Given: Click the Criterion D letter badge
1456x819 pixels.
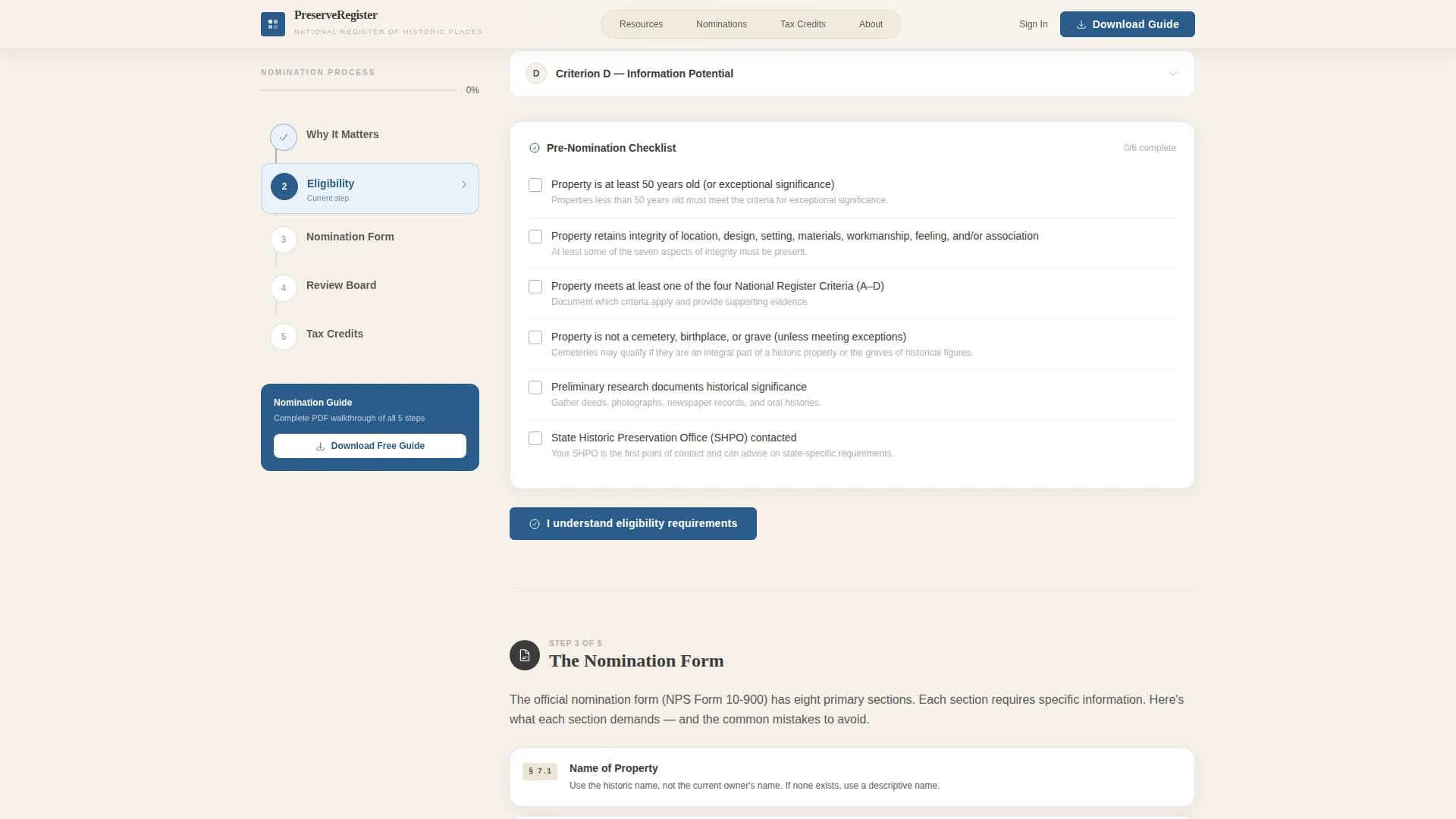Looking at the screenshot, I should tap(536, 74).
